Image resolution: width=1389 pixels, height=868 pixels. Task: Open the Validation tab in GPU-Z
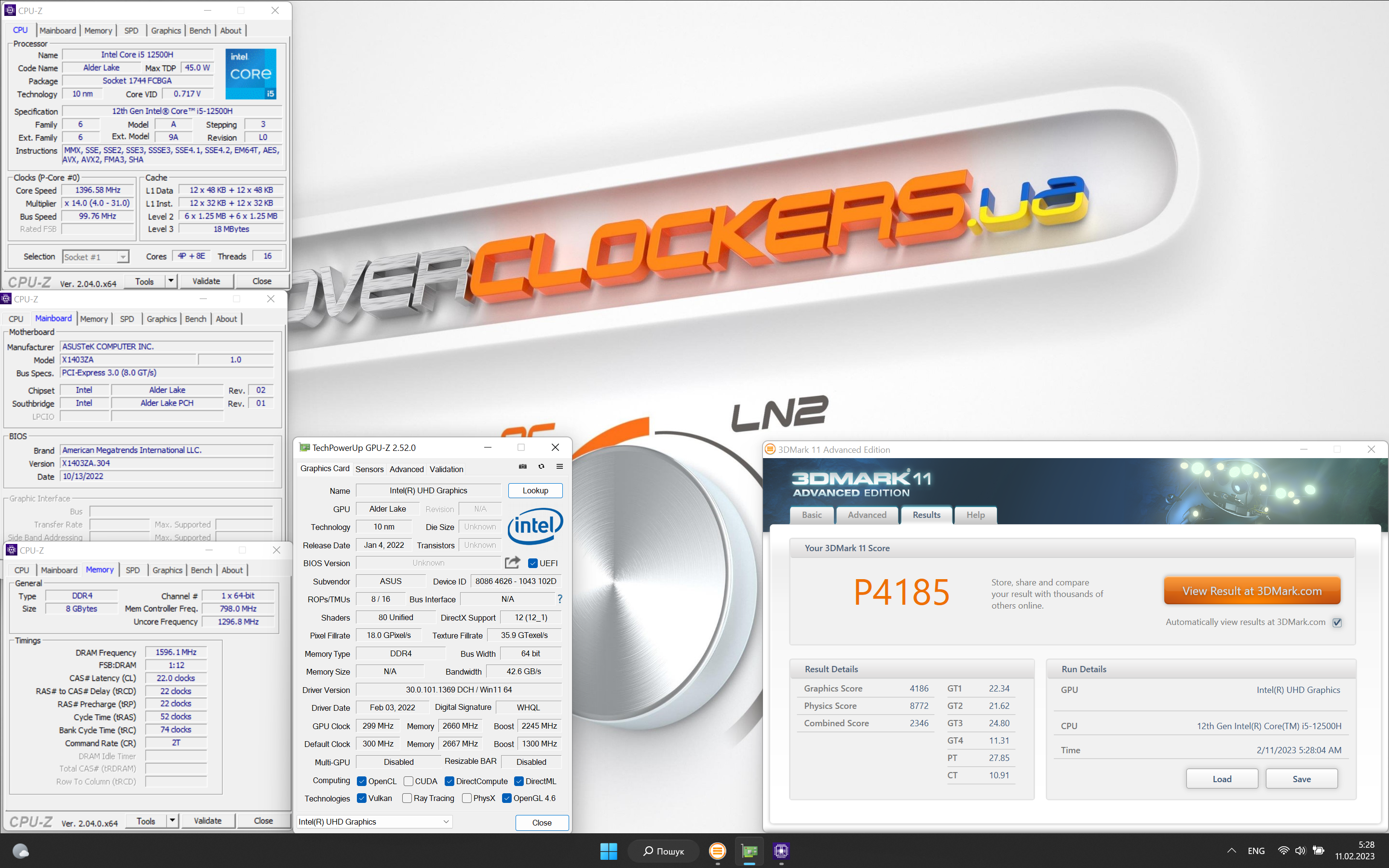(446, 469)
